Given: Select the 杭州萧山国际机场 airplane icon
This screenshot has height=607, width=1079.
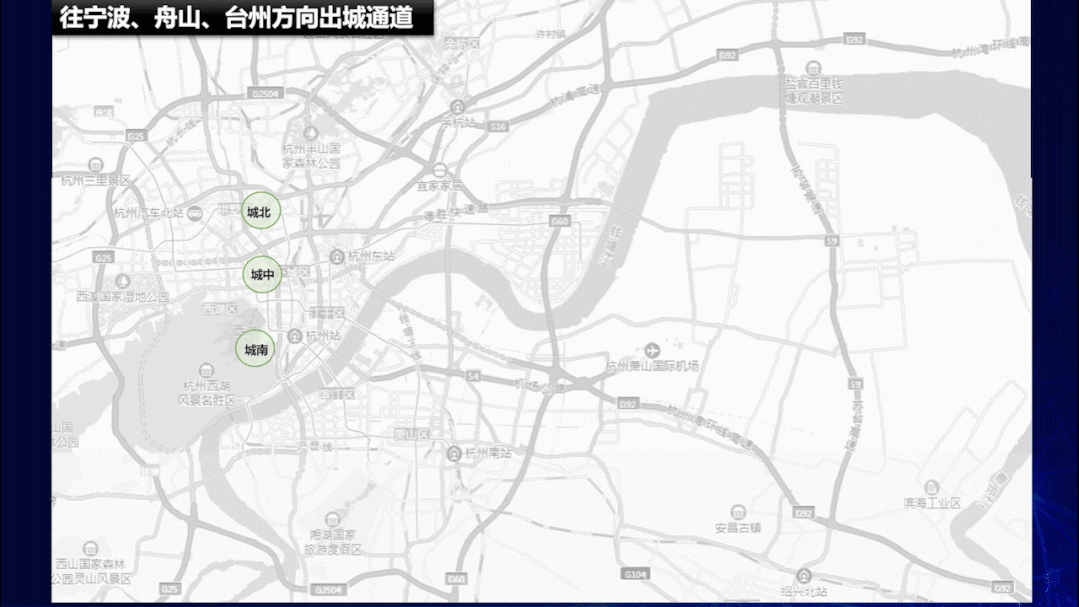Looking at the screenshot, I should [x=652, y=350].
